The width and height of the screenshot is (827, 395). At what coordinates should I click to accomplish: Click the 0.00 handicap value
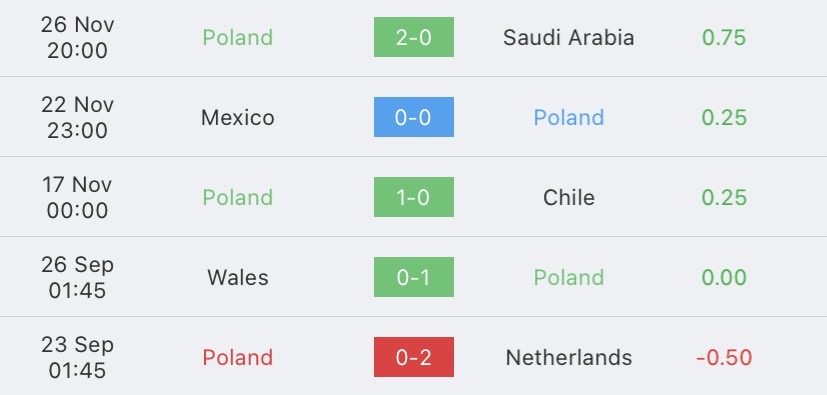724,277
